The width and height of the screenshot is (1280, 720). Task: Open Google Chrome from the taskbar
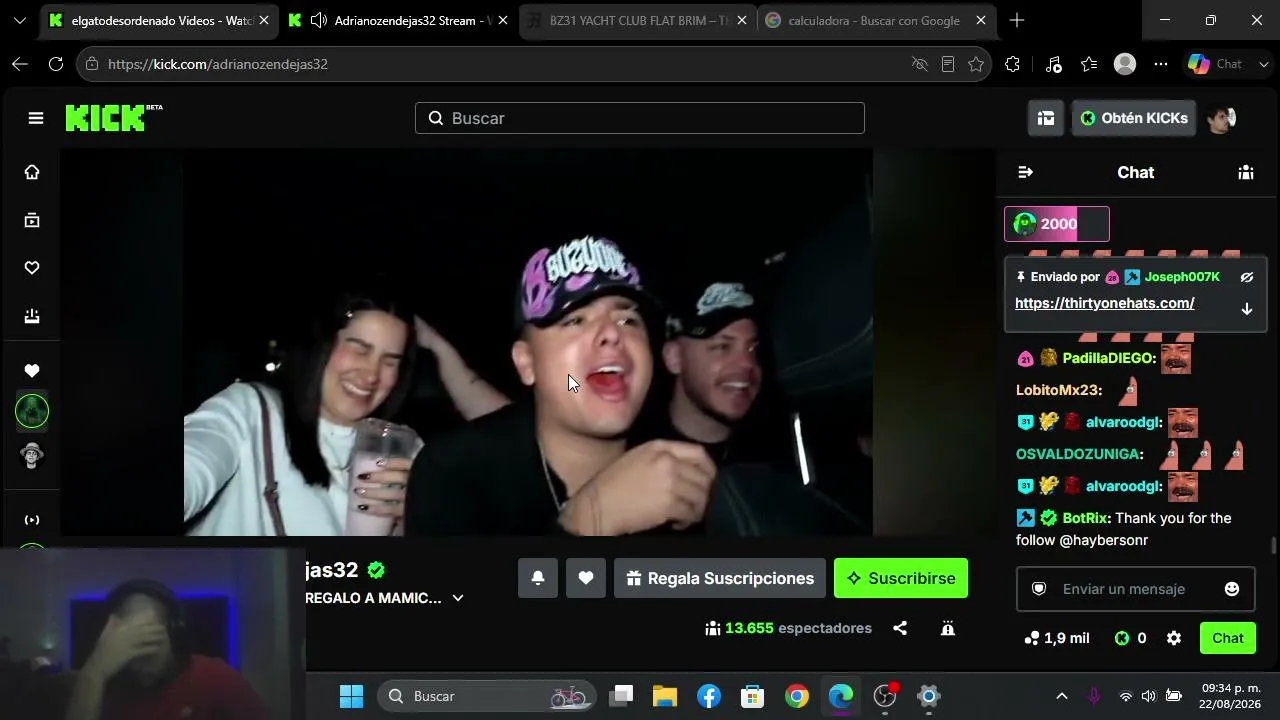click(x=797, y=696)
